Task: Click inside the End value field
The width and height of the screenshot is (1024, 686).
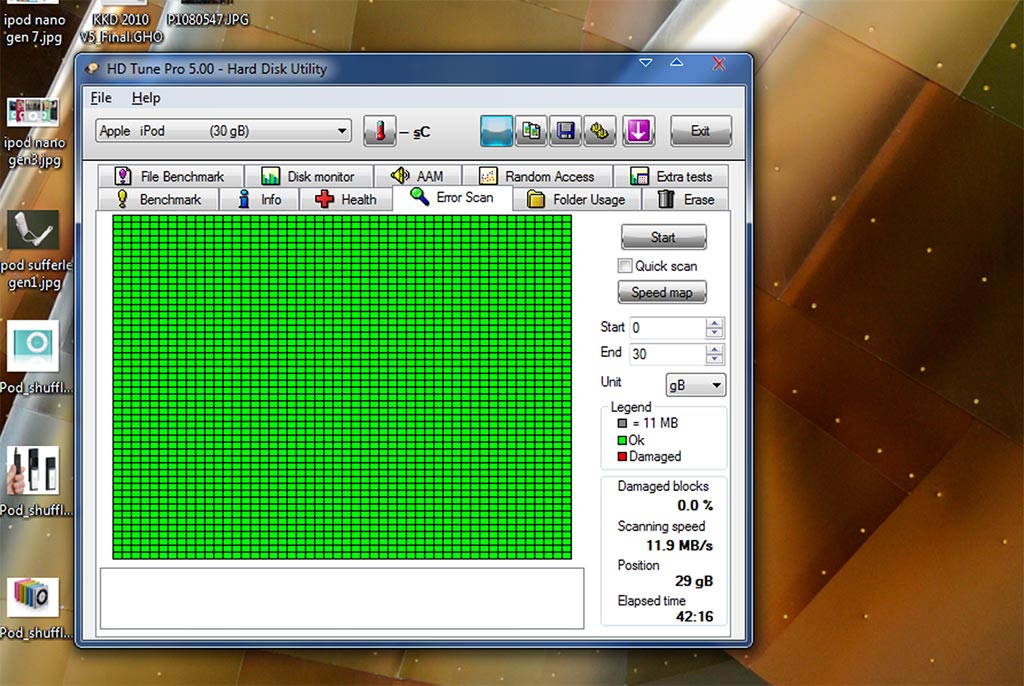Action: click(x=666, y=354)
